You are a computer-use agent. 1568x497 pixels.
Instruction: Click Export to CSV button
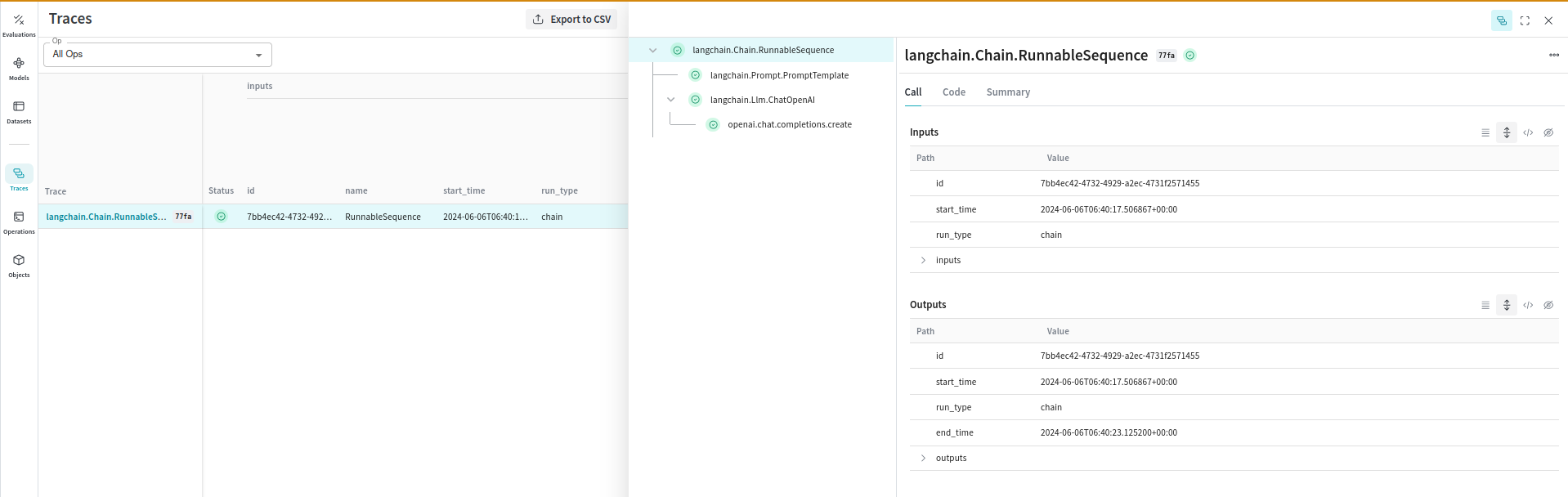[x=571, y=20]
